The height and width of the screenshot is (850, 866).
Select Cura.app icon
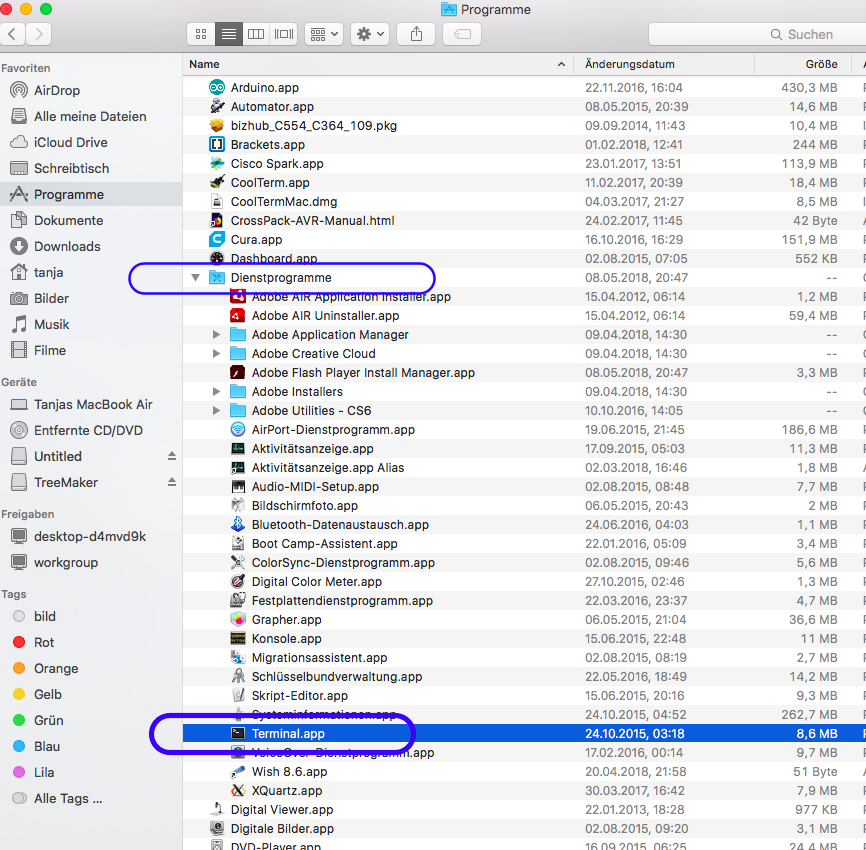[217, 239]
